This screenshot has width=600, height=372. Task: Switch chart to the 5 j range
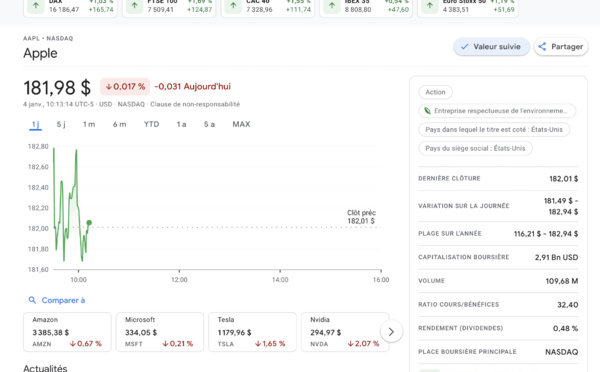(x=61, y=124)
